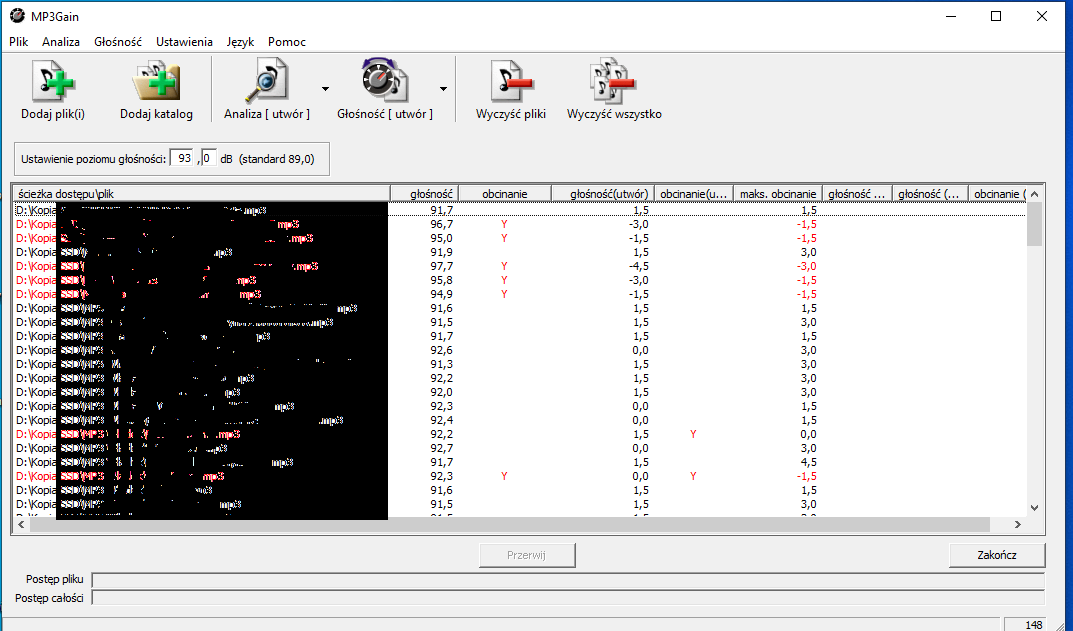Click the MP3Gain title bar app icon

[16, 16]
